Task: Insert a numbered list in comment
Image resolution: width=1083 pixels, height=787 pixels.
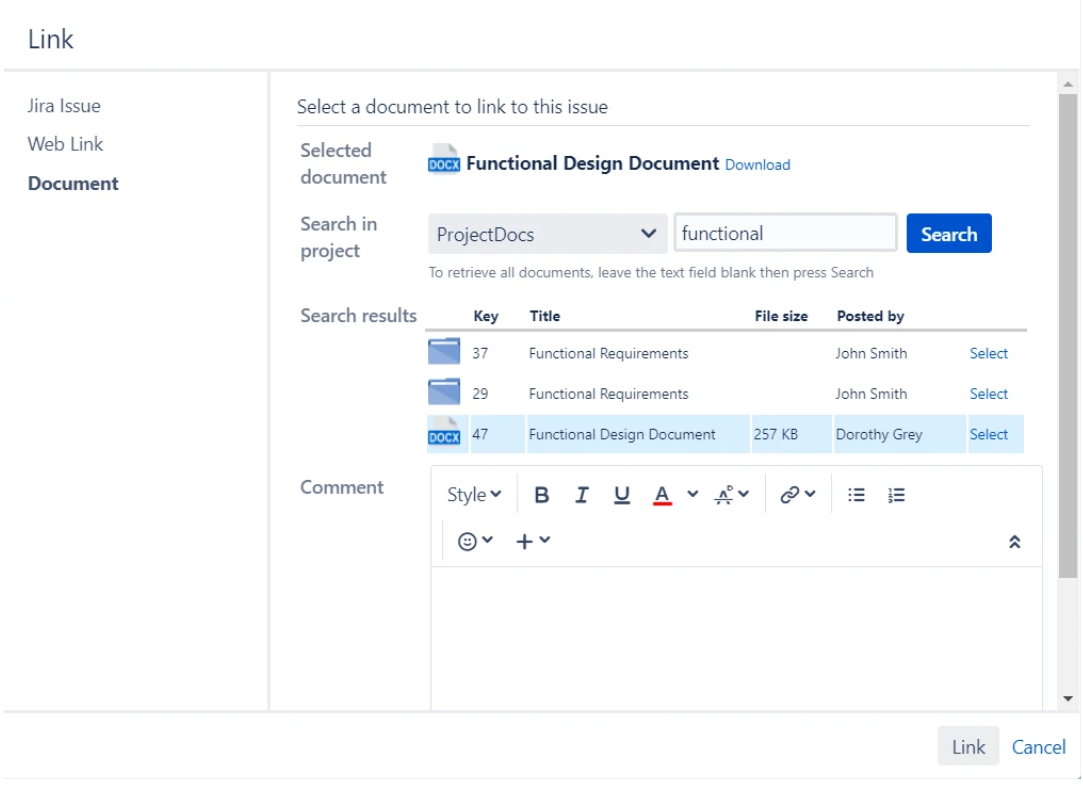Action: 896,495
